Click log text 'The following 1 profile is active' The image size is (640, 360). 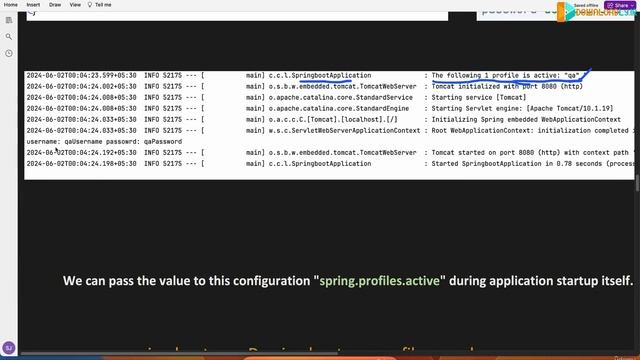click(496, 76)
